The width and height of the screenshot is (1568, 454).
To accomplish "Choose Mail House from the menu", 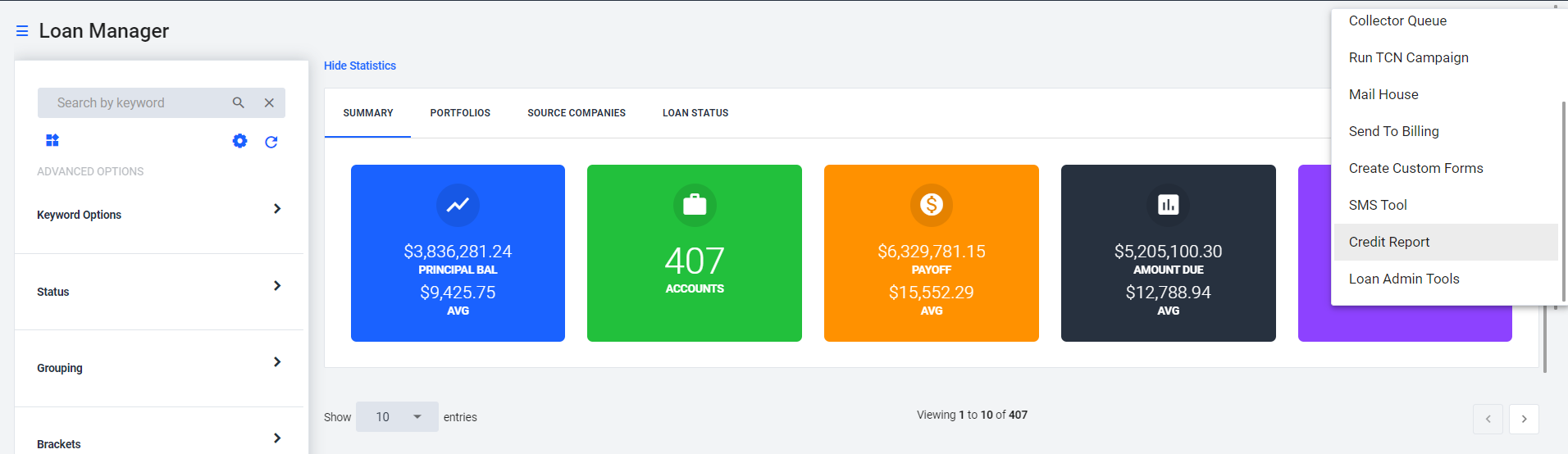I will 1446,94.
